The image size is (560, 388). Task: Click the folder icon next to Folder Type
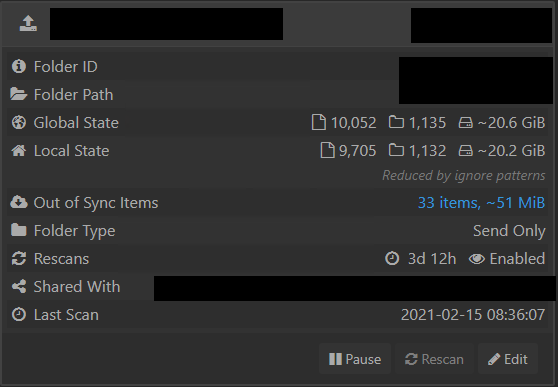[19, 230]
